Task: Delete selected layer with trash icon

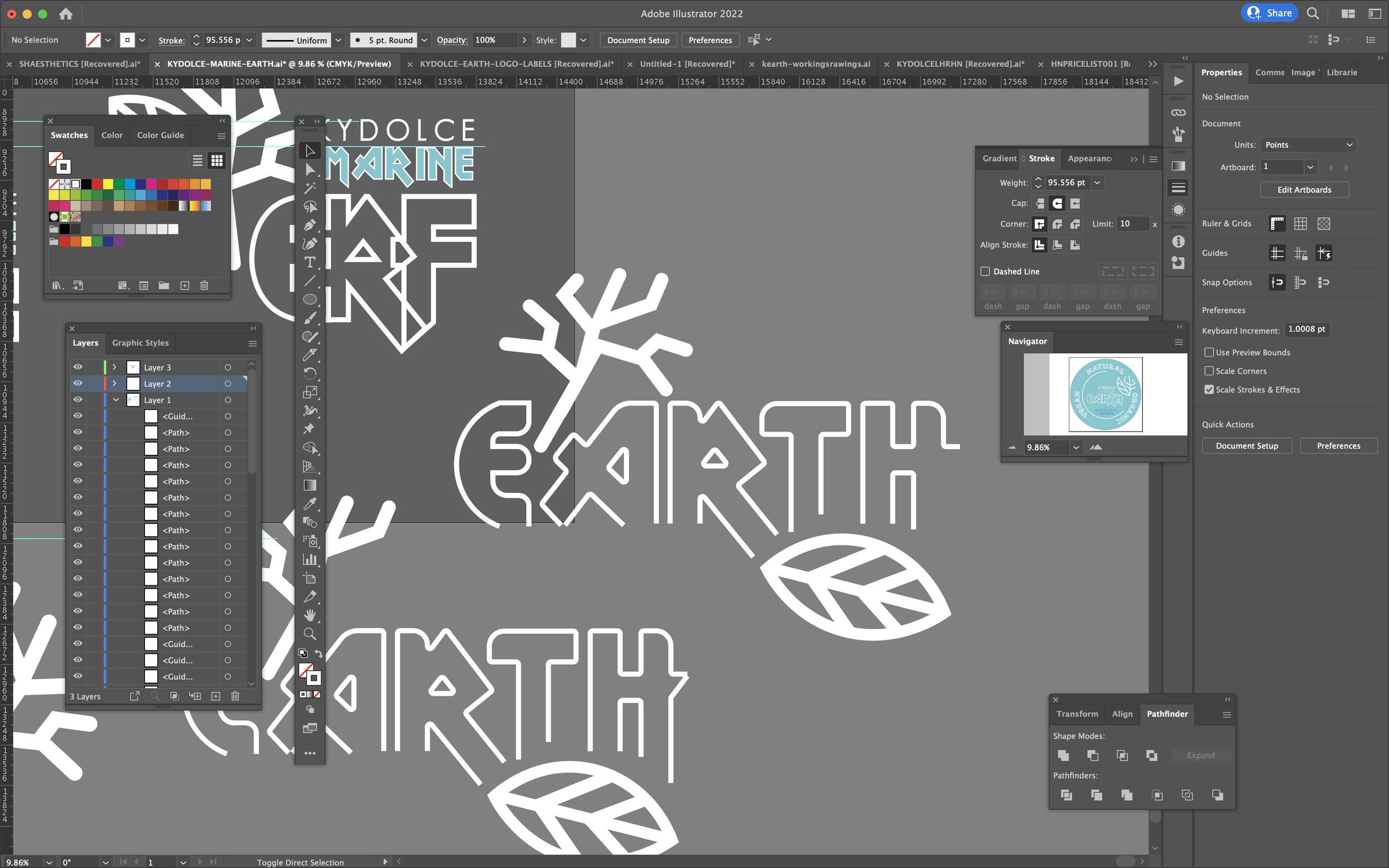Action: point(235,696)
